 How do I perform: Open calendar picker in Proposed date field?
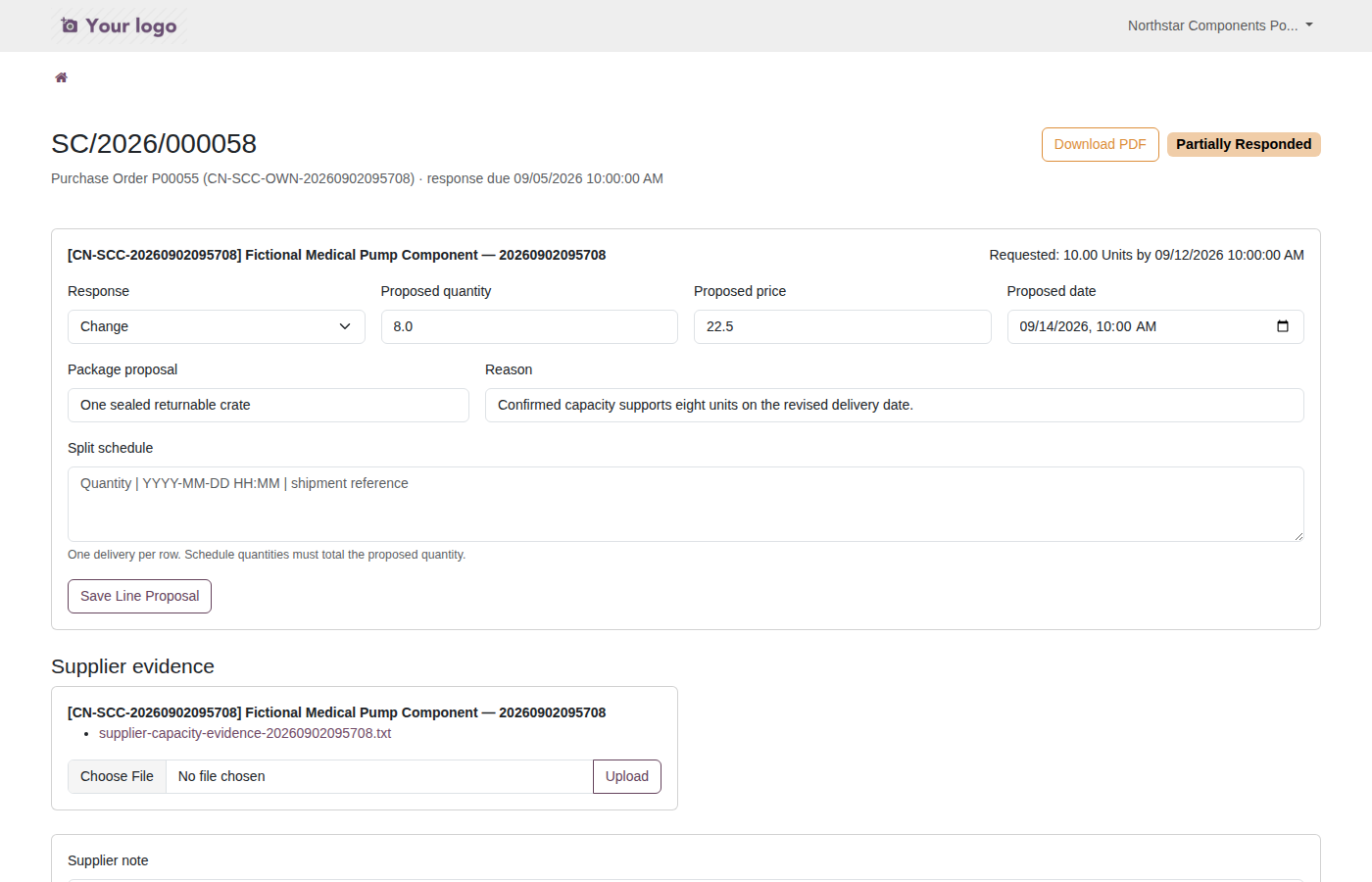(x=1282, y=326)
